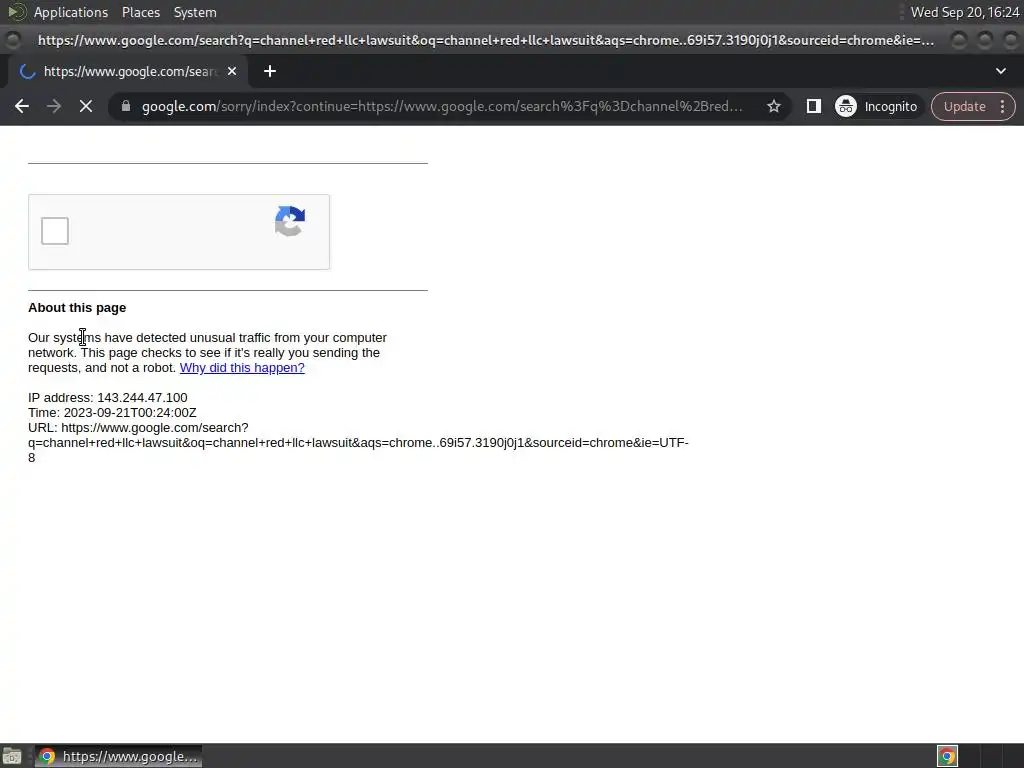The image size is (1024, 768).
Task: Click the window title bar URL text
Action: click(x=486, y=40)
